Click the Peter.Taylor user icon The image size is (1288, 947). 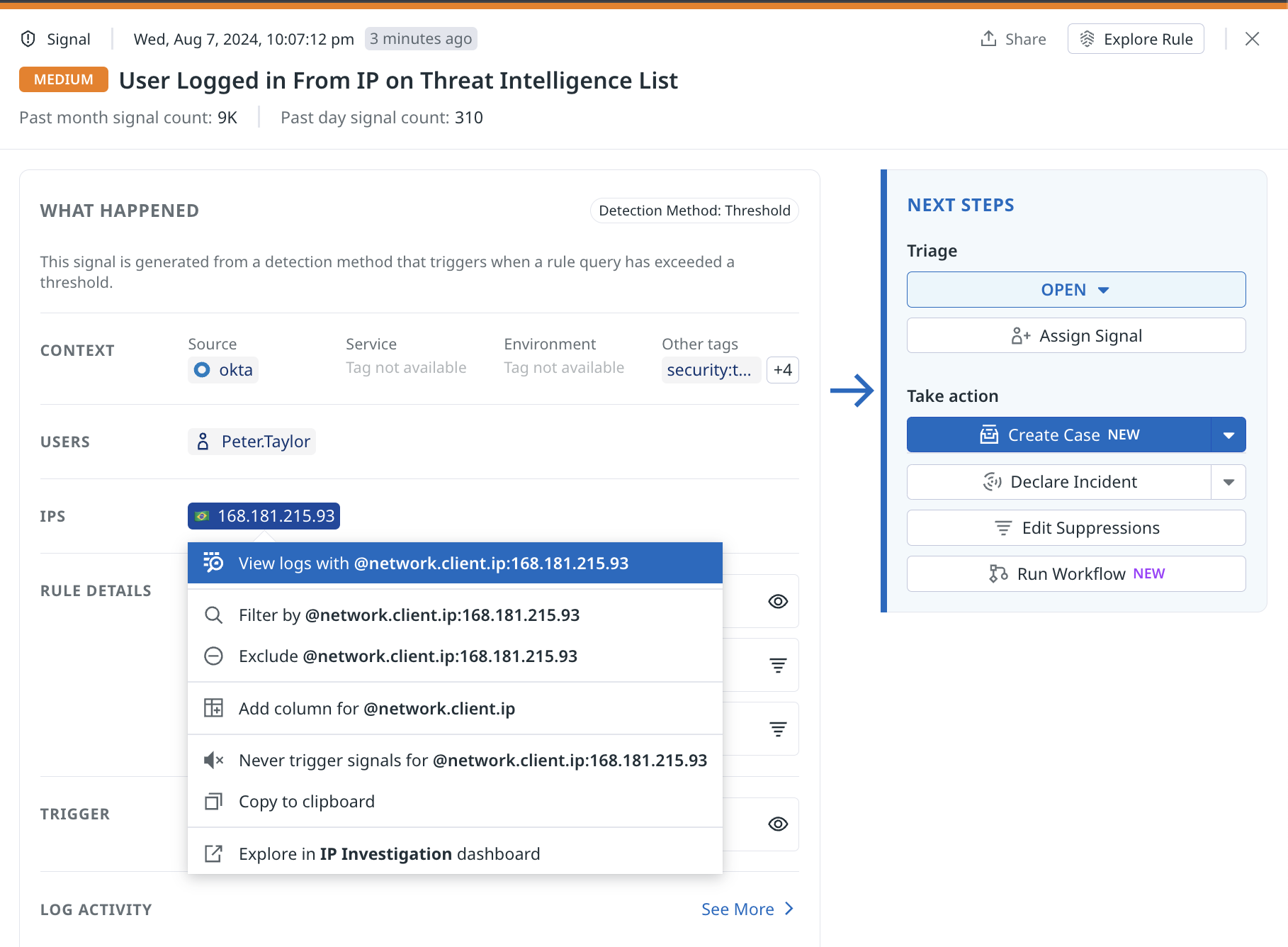click(x=203, y=442)
